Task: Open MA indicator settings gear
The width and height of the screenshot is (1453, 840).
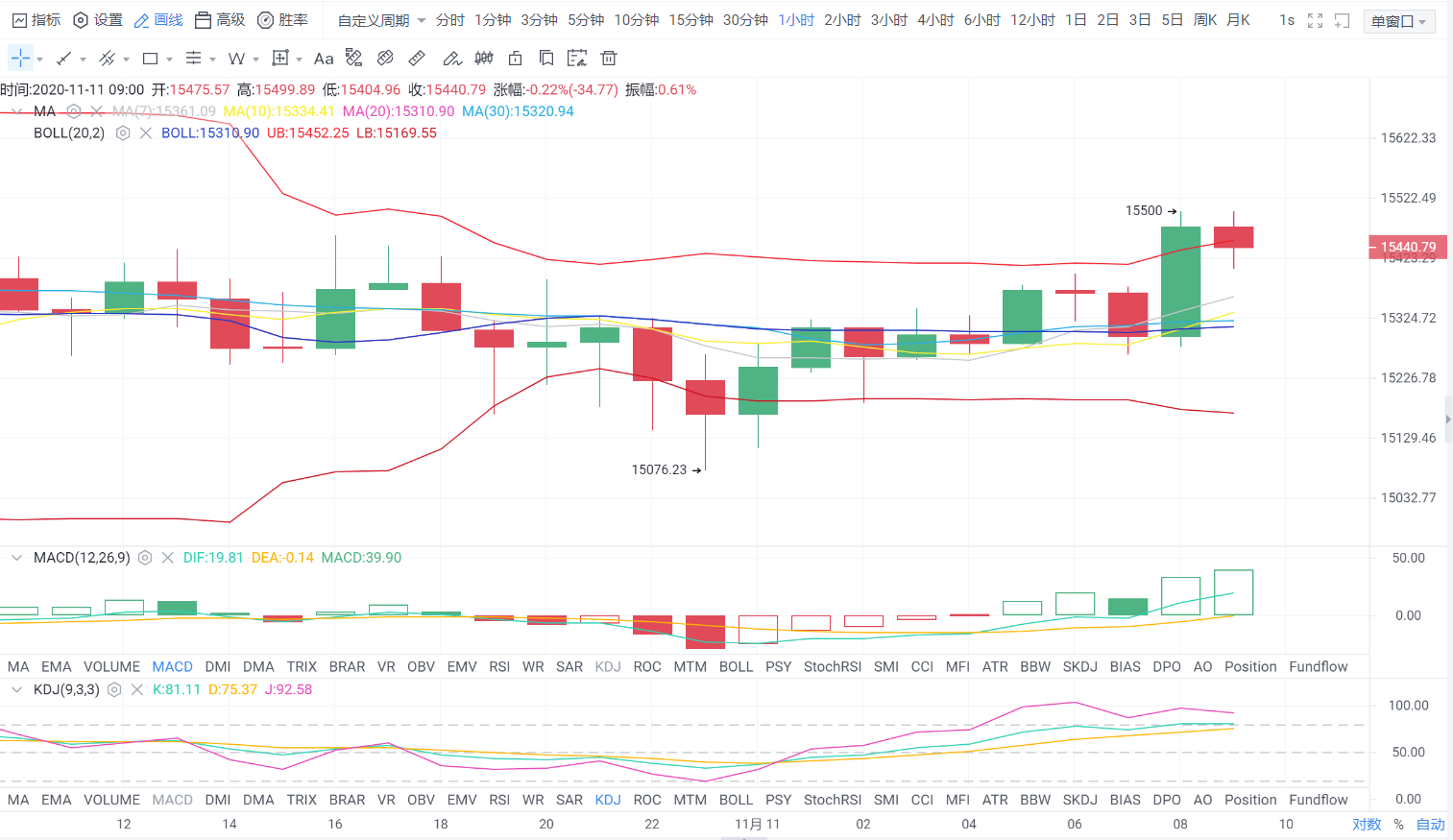Action: (x=74, y=111)
